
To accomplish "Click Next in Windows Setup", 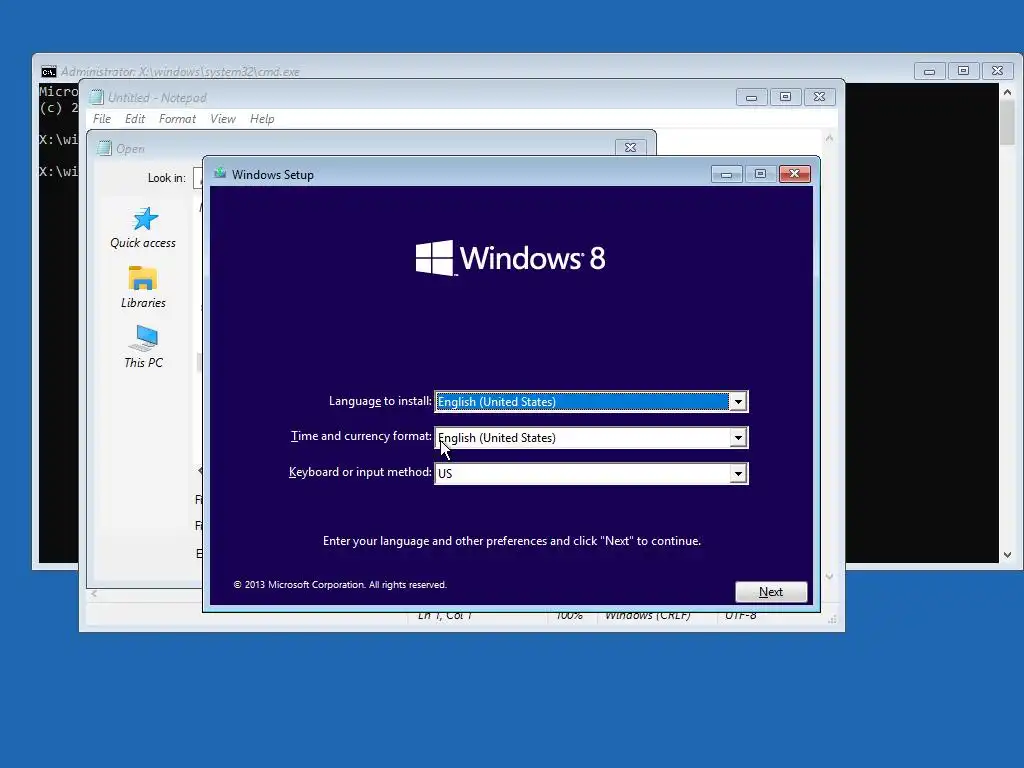I will [771, 592].
